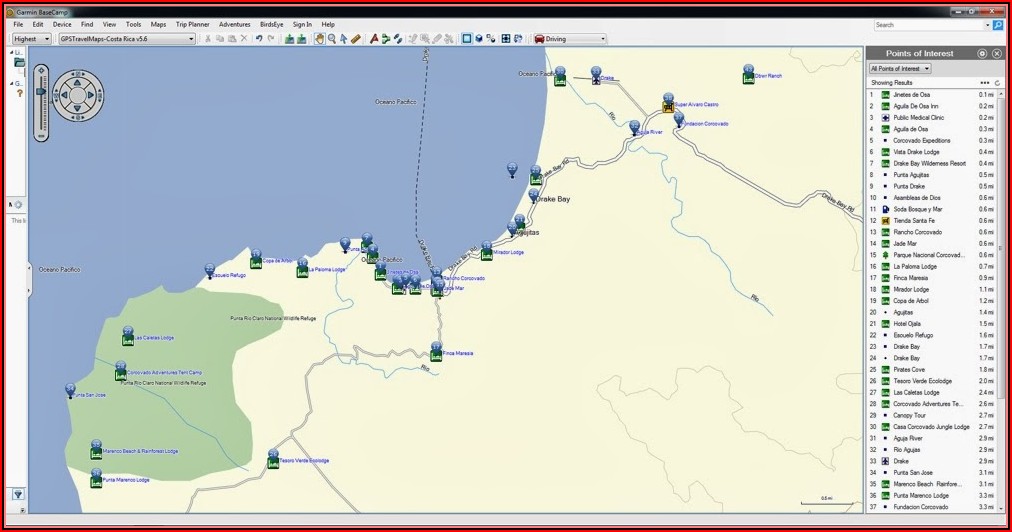1012x532 pixels.
Task: Select Public Medical Clinic result
Action: coord(918,117)
